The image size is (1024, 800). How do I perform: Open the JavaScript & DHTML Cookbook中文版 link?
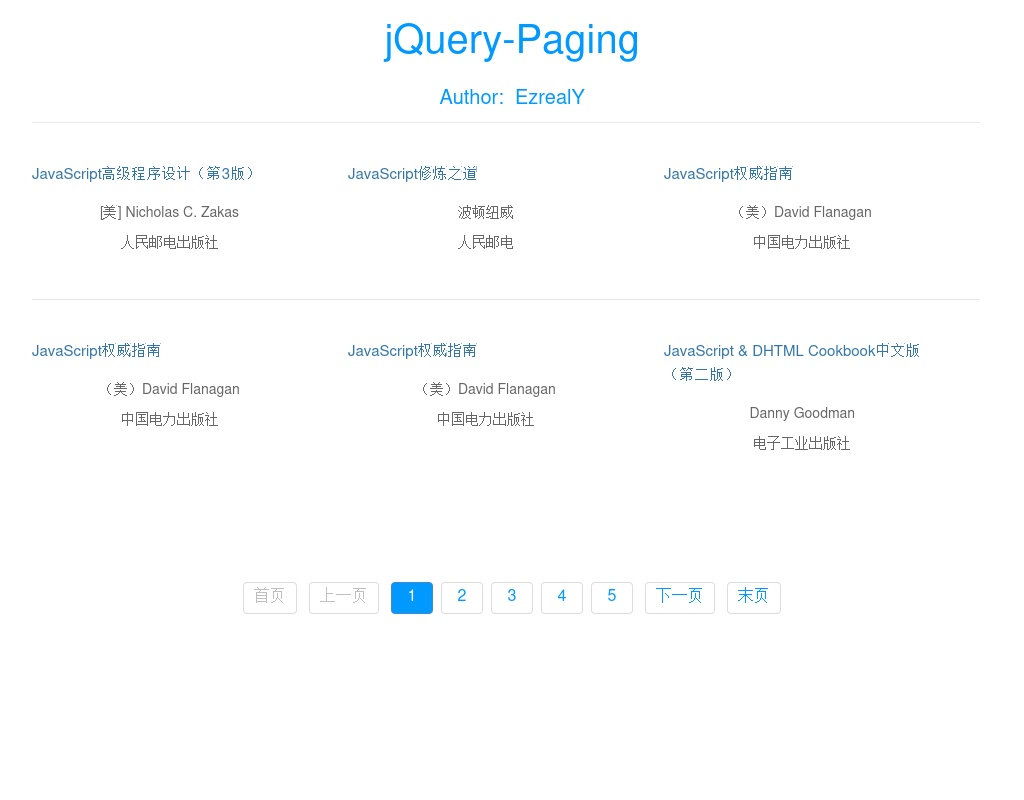point(791,351)
